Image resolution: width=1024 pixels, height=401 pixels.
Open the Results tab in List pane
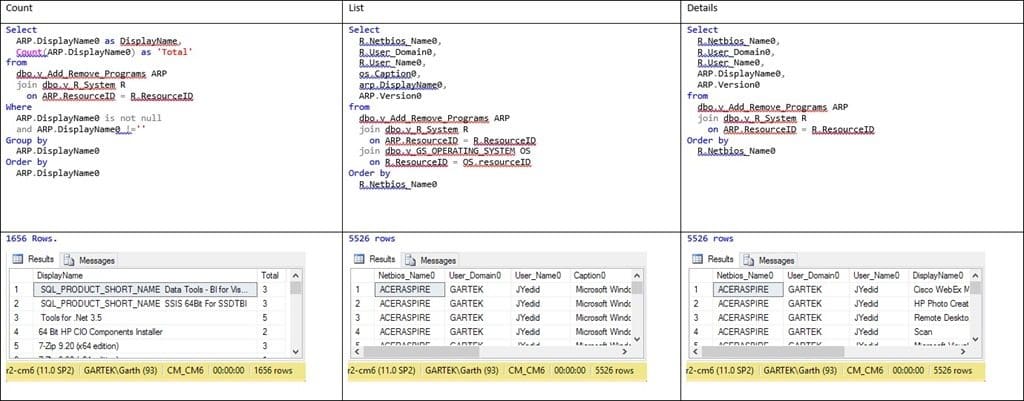(376, 259)
